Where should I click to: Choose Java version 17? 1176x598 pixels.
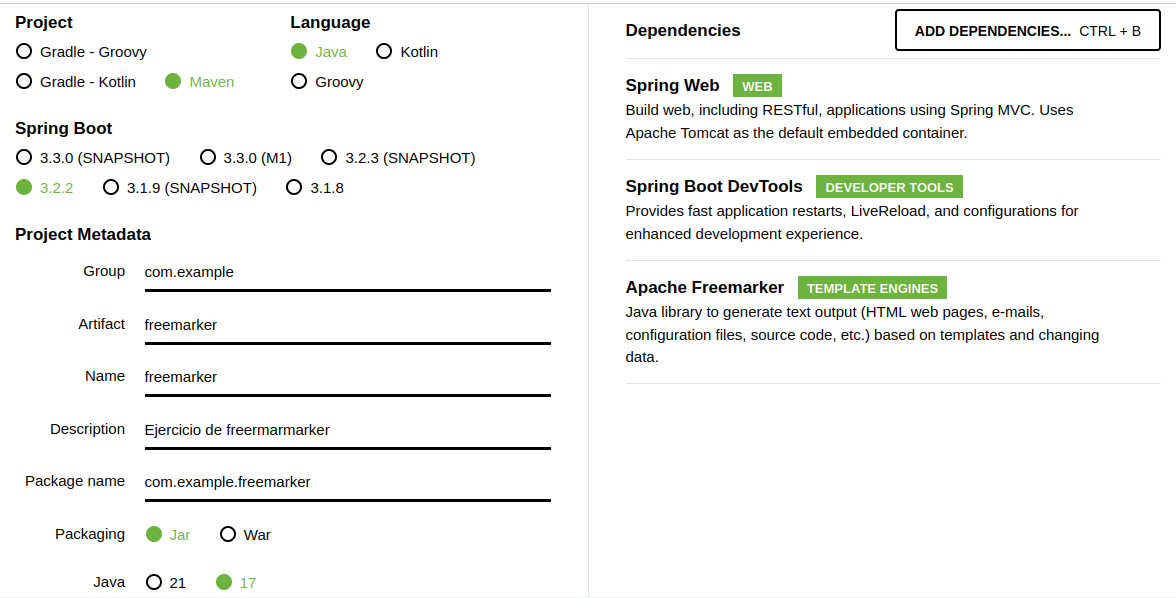pos(236,582)
